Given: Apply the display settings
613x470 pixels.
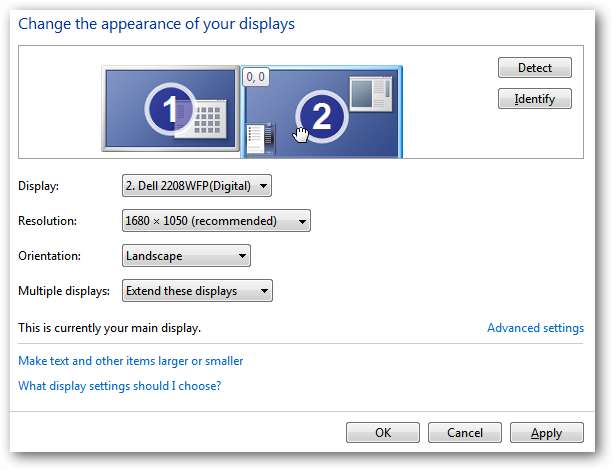Looking at the screenshot, I should click(547, 433).
